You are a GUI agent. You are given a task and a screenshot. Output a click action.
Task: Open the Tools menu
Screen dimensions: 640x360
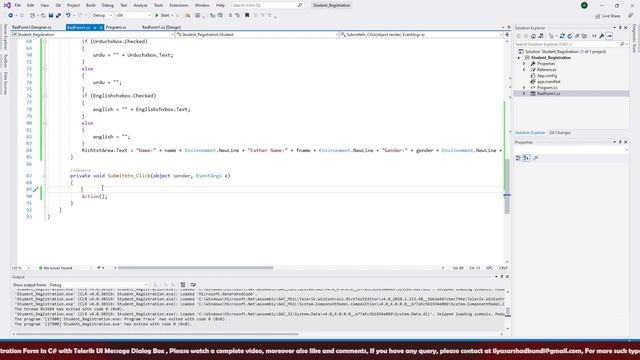pyautogui.click(x=158, y=5)
